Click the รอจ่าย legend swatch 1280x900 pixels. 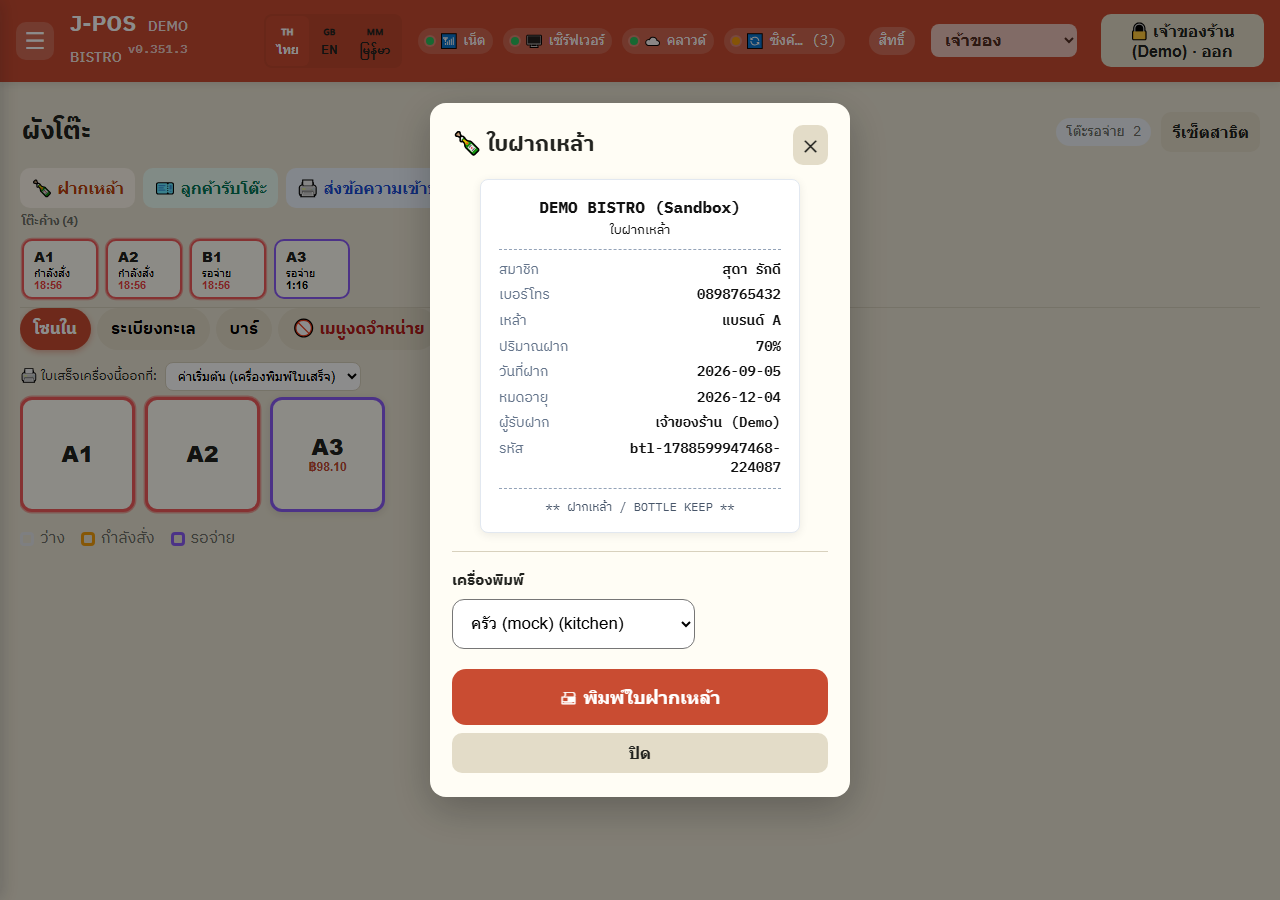pos(178,539)
